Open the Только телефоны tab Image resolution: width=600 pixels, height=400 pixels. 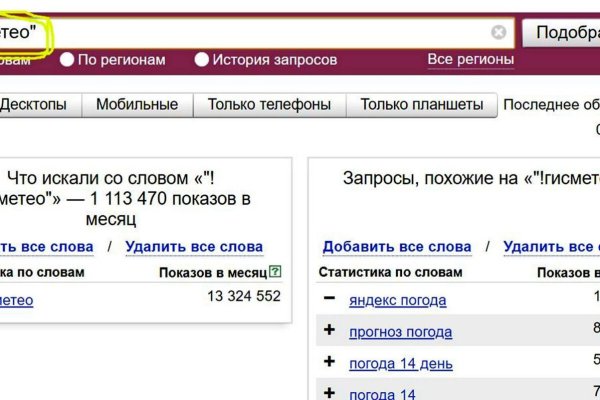pos(269,104)
